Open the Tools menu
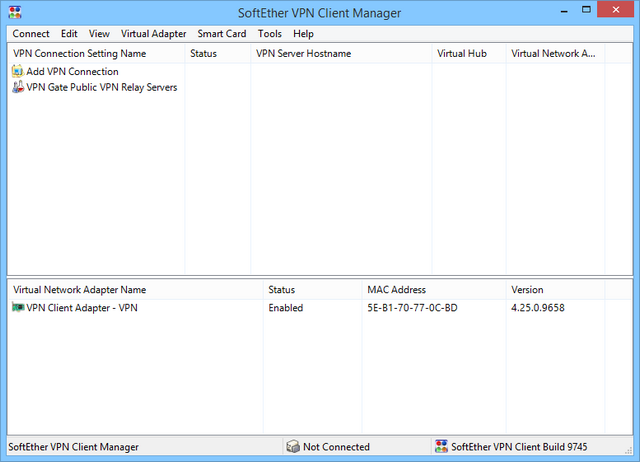This screenshot has height=462, width=640. pos(269,34)
